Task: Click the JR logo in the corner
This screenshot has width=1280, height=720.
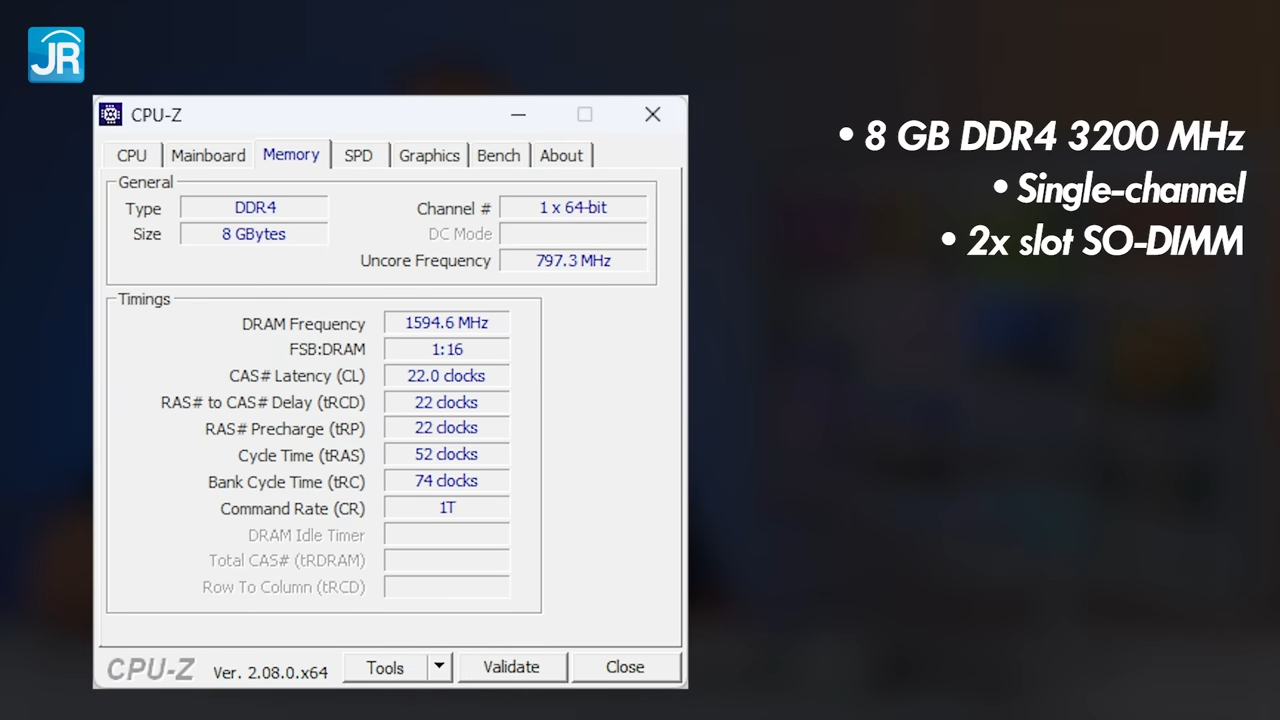Action: click(56, 54)
